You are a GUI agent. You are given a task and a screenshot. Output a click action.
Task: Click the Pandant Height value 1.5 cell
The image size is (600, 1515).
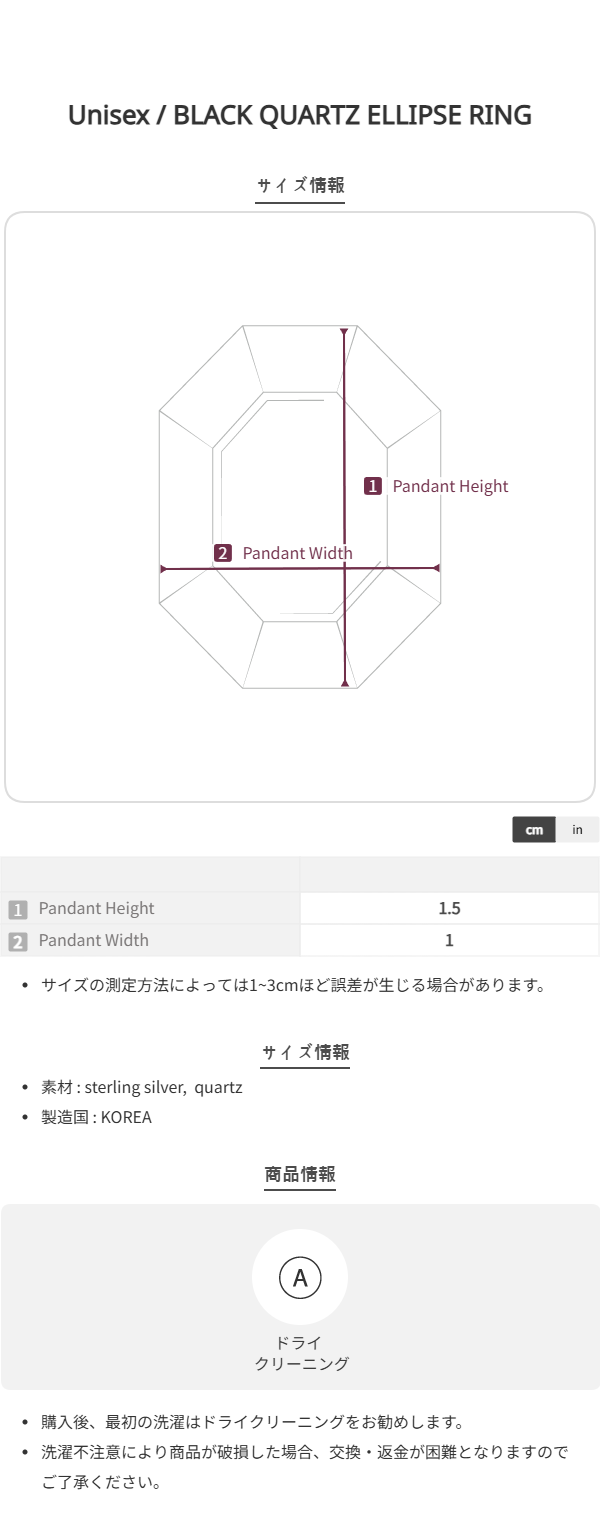pyautogui.click(x=449, y=909)
